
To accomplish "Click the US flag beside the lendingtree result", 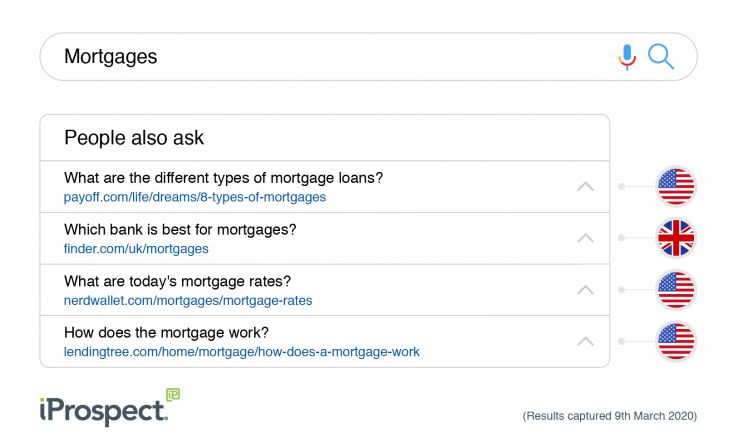I will (x=675, y=341).
